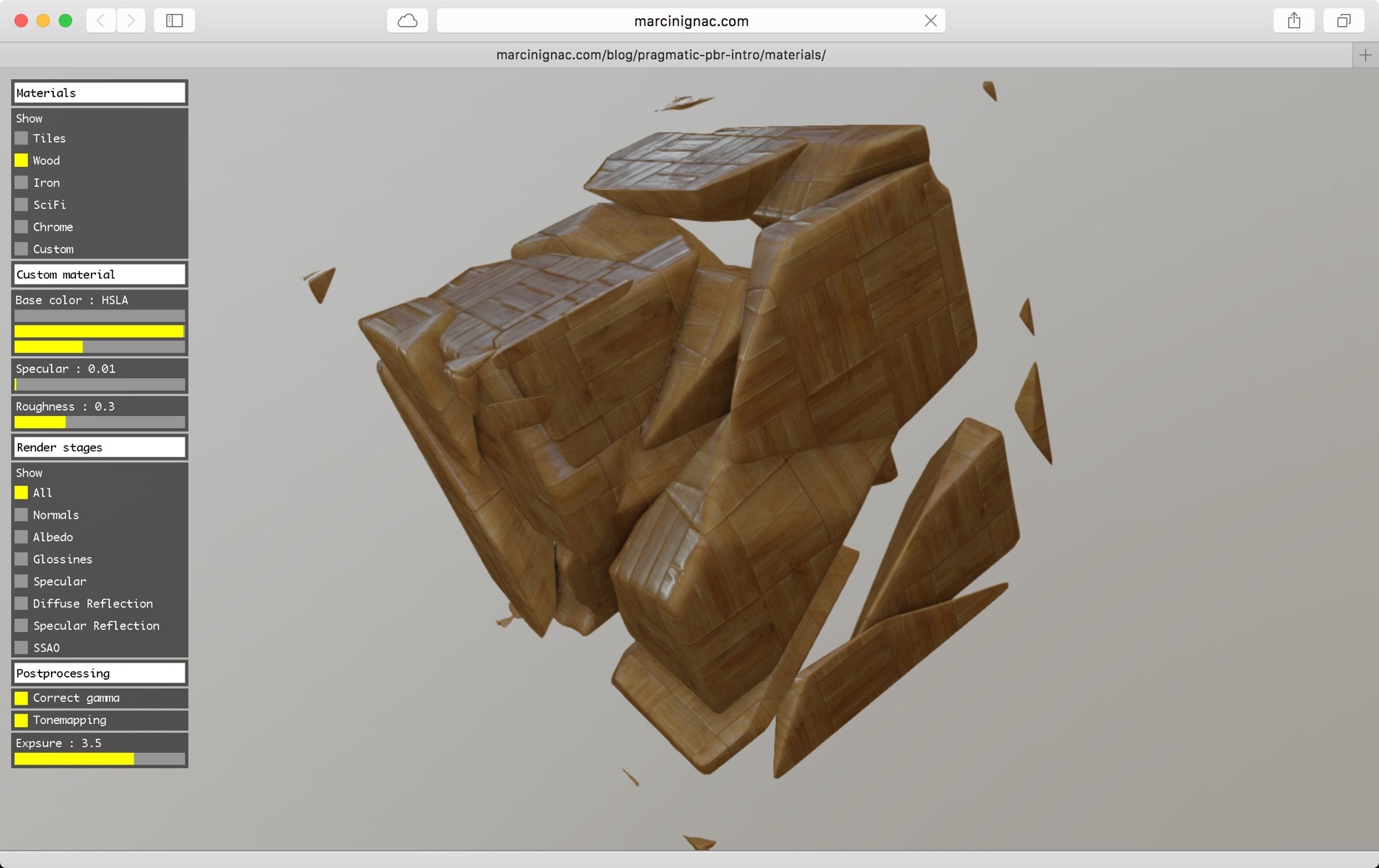Click the 'Show' label under Render stages
The width and height of the screenshot is (1379, 868).
(x=29, y=473)
